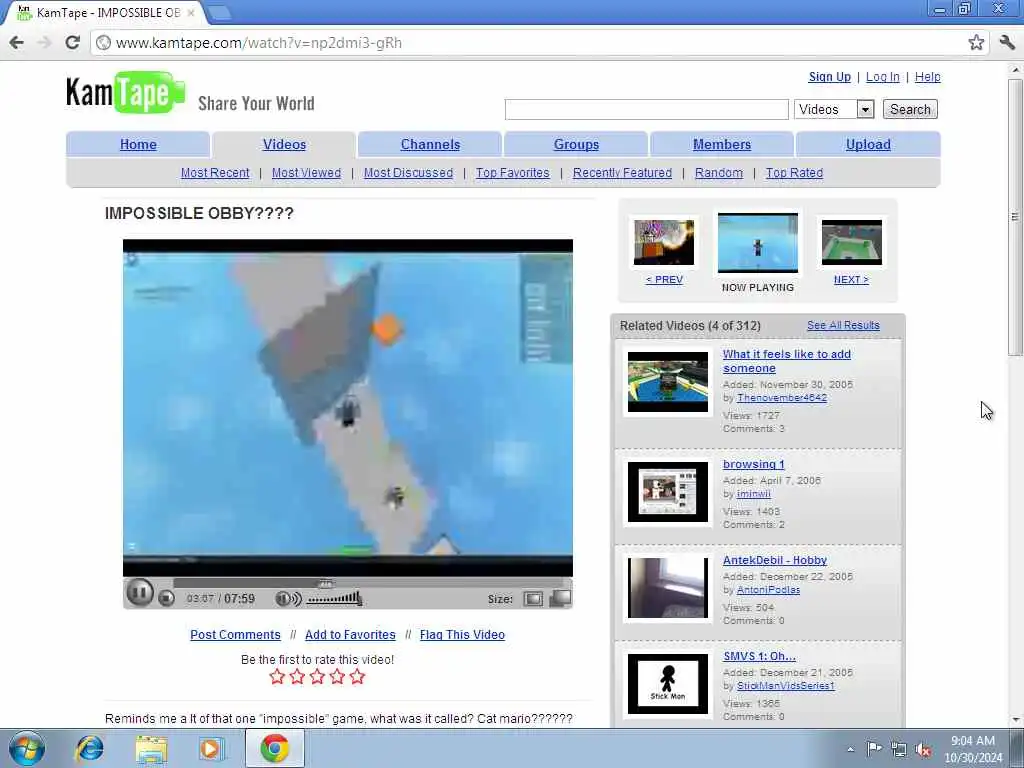Open Top Favorites videos

[513, 172]
